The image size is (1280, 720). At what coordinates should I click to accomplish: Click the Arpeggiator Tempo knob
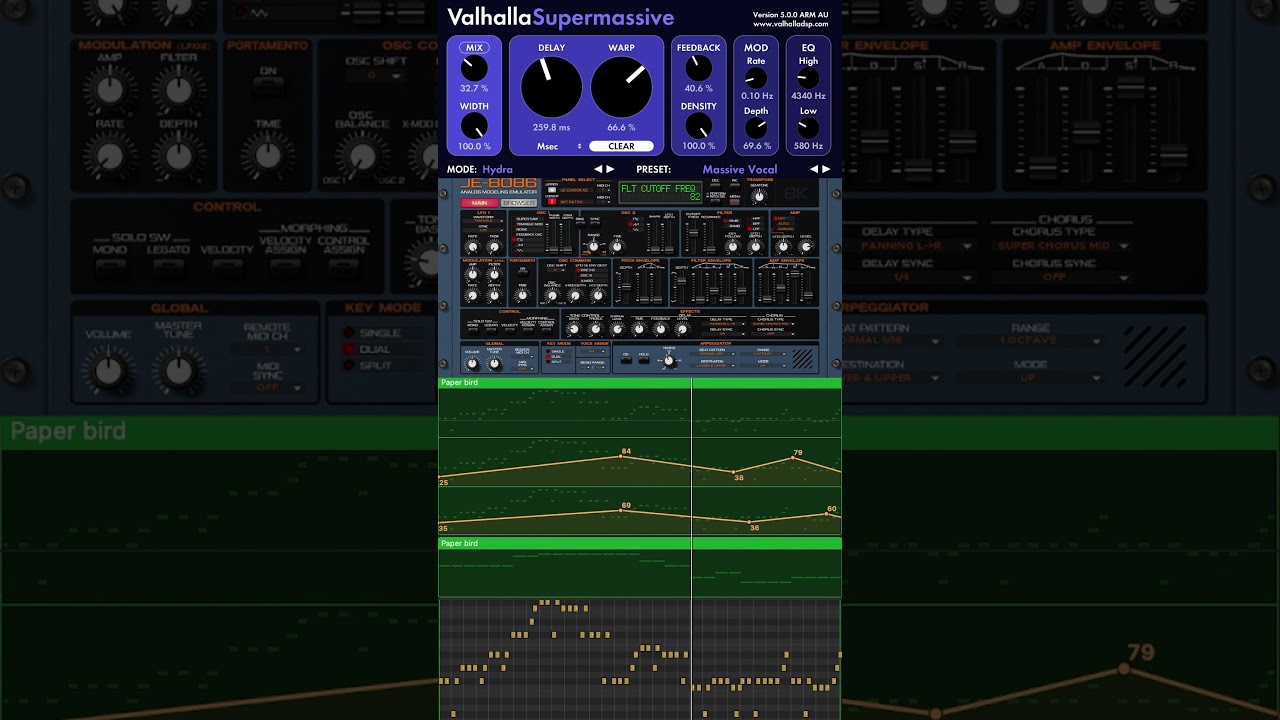(x=669, y=361)
